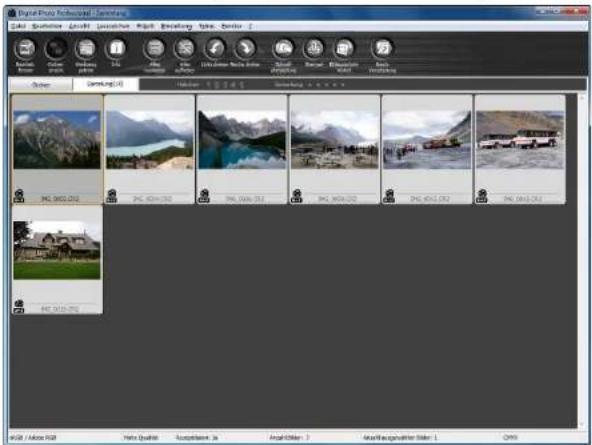Click RAW icon under red snow coach photo
The width and height of the screenshot is (592, 445).
click(x=389, y=196)
